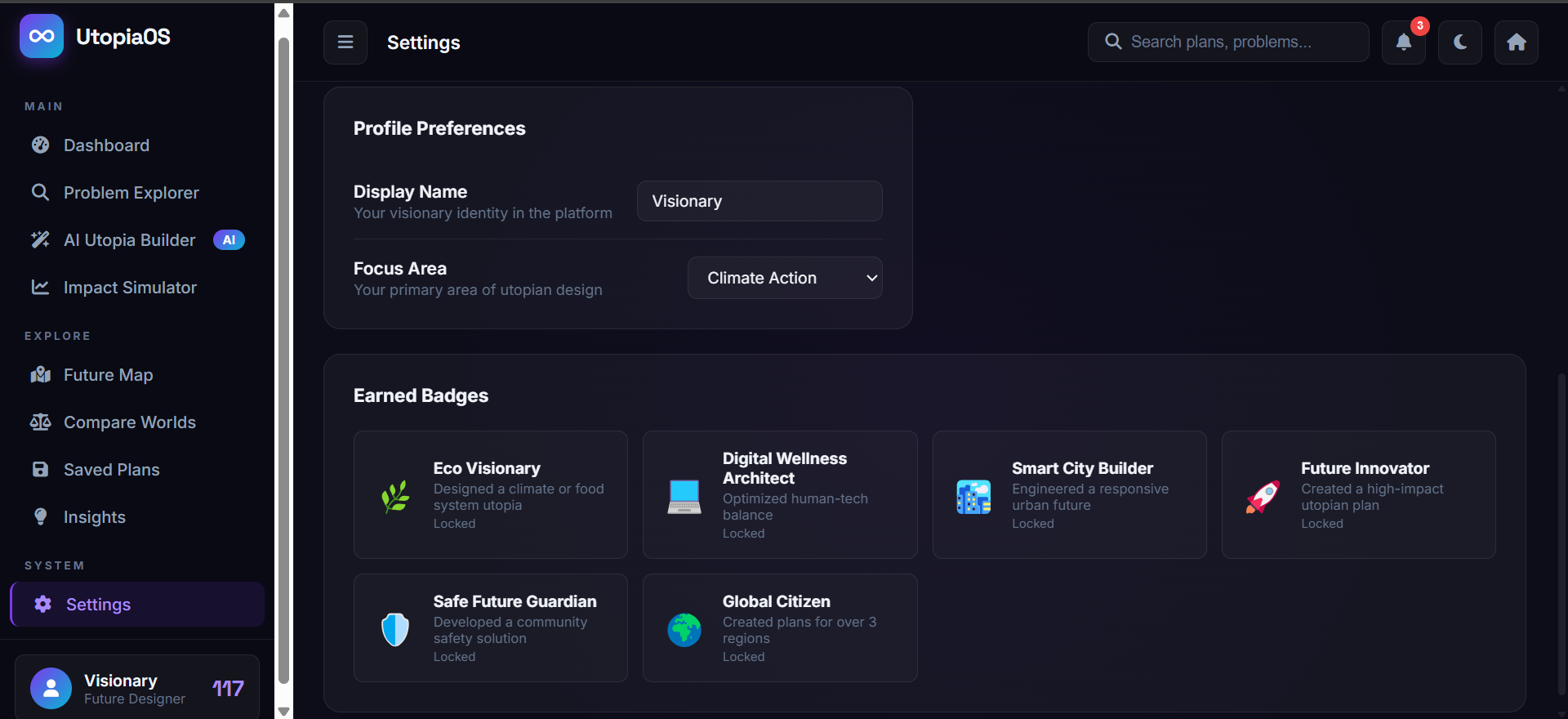
Task: Navigate to Problem Explorer
Action: 131,193
